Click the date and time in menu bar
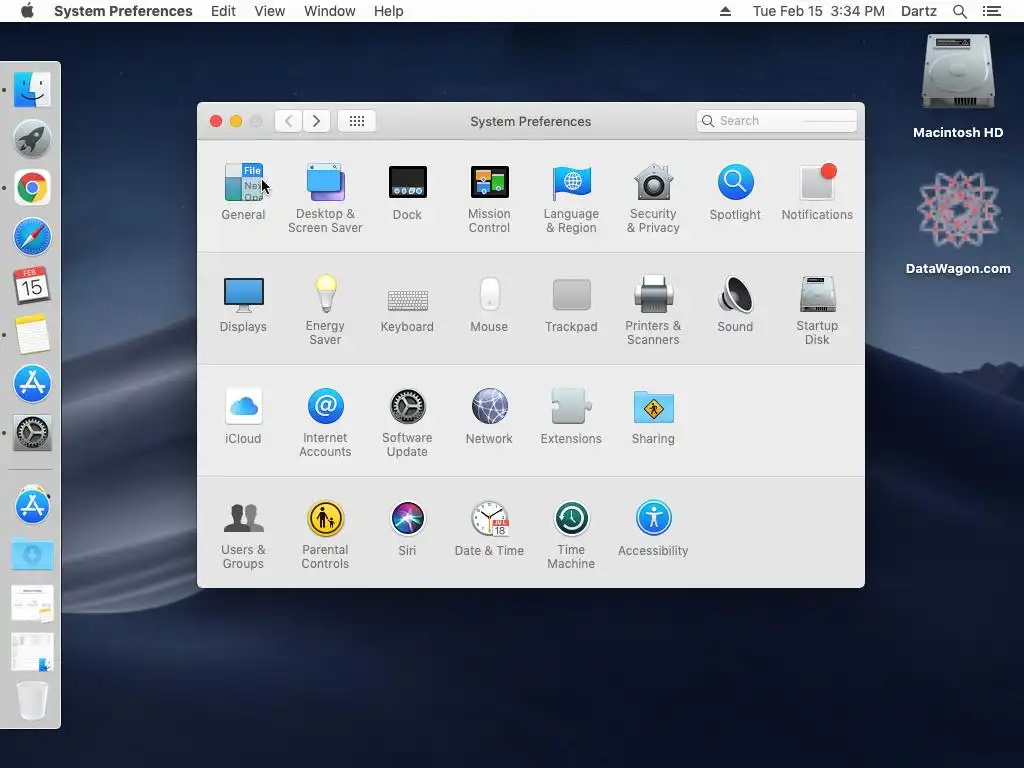The height and width of the screenshot is (768, 1024). click(819, 11)
